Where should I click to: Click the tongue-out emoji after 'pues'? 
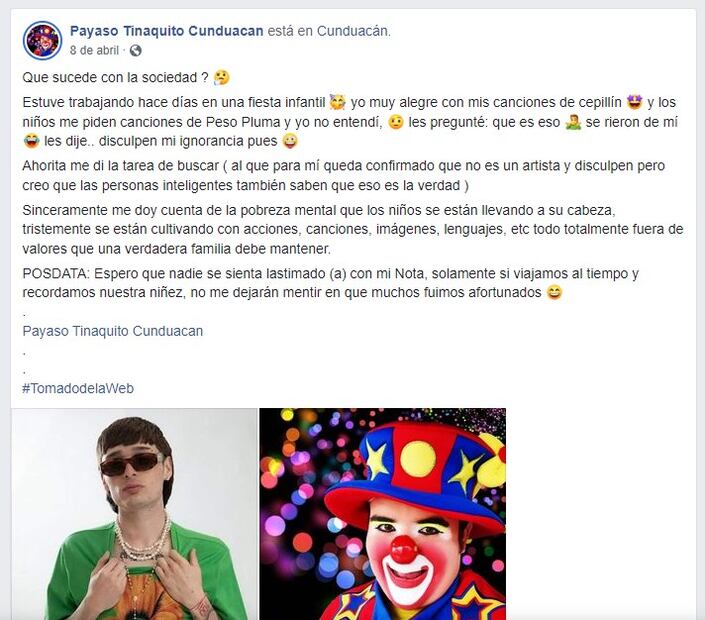tap(290, 141)
